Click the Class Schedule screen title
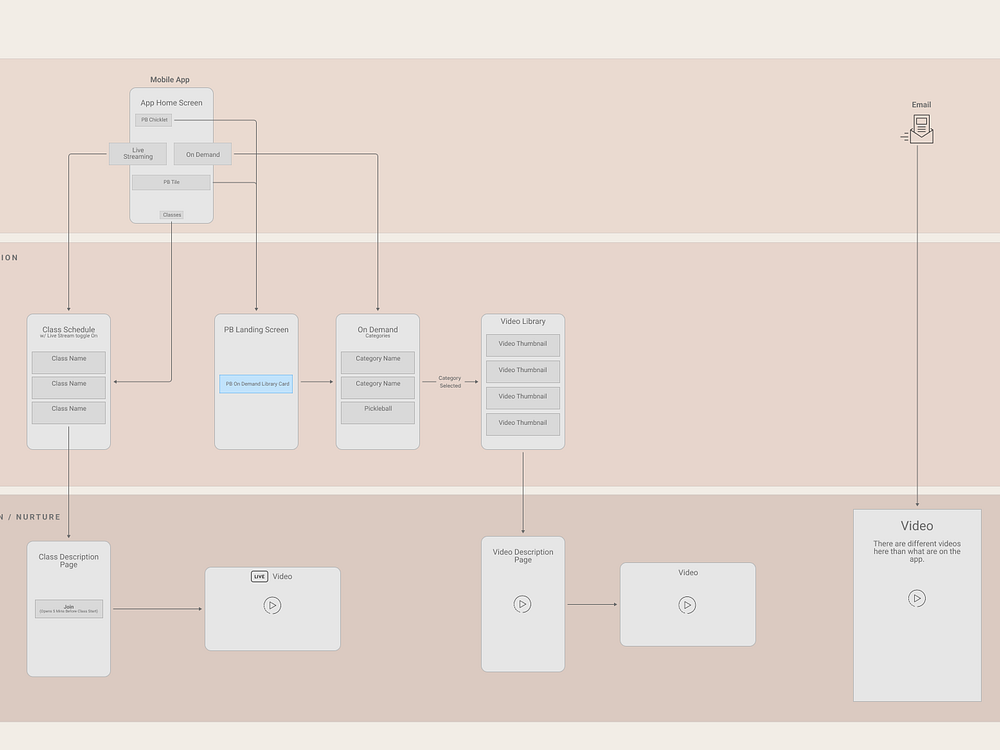 coord(69,330)
